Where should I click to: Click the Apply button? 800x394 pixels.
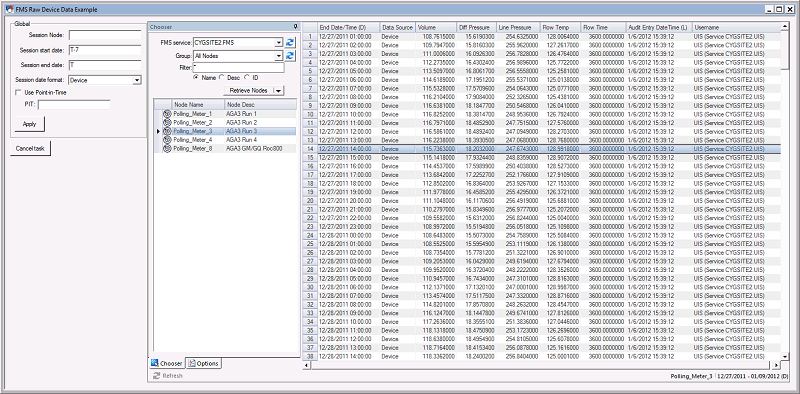30,124
